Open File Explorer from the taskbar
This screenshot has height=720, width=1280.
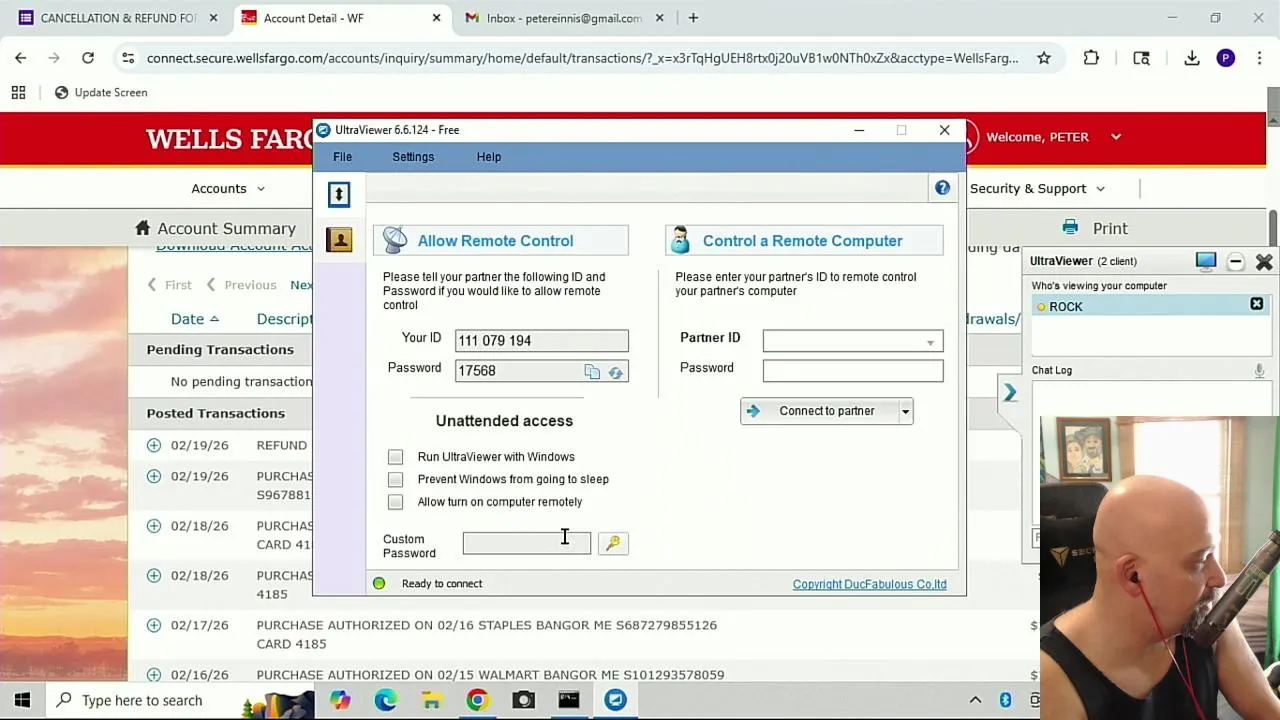(x=431, y=700)
